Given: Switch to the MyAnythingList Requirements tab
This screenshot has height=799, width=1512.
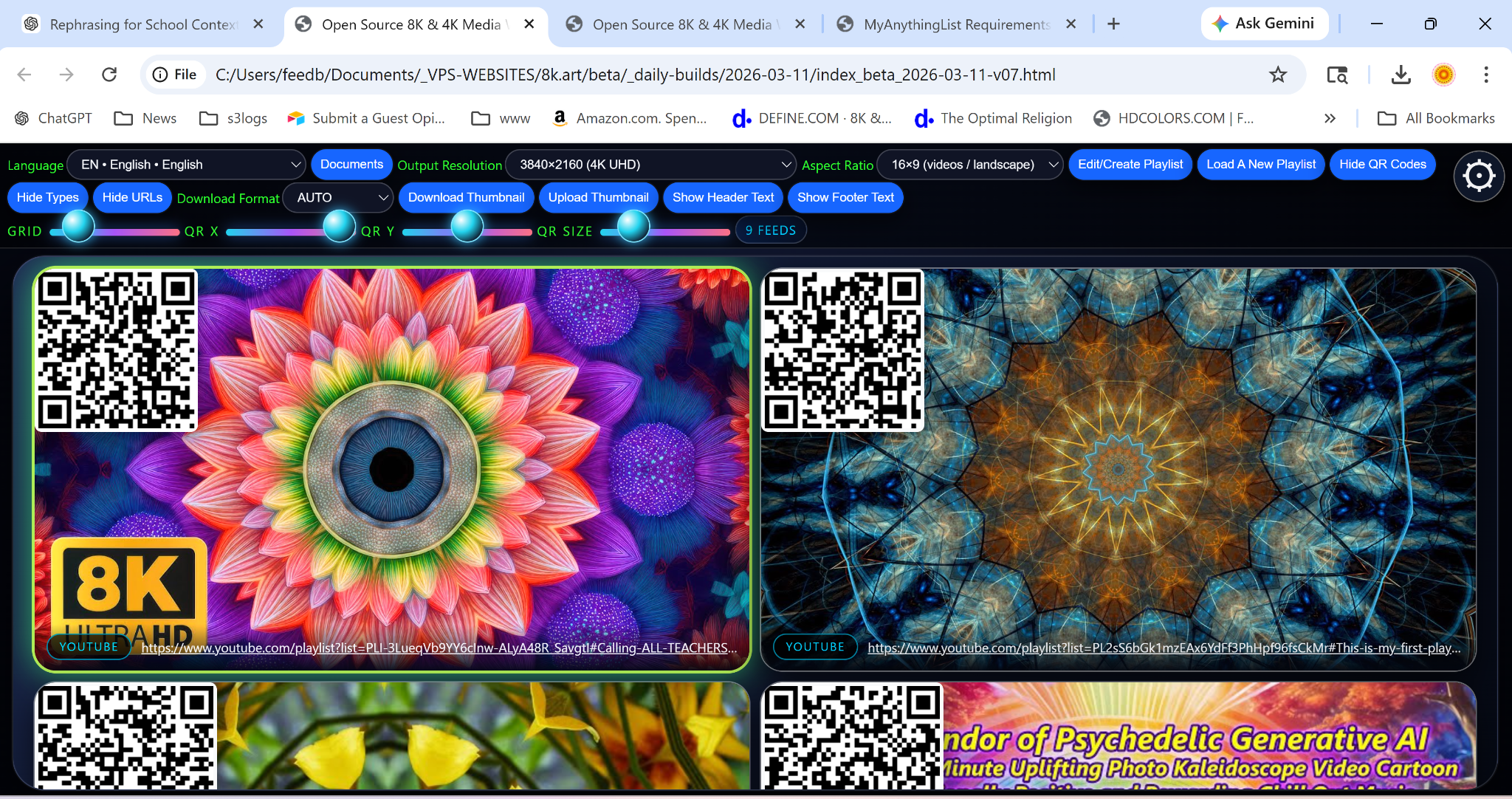Looking at the screenshot, I should [x=956, y=24].
